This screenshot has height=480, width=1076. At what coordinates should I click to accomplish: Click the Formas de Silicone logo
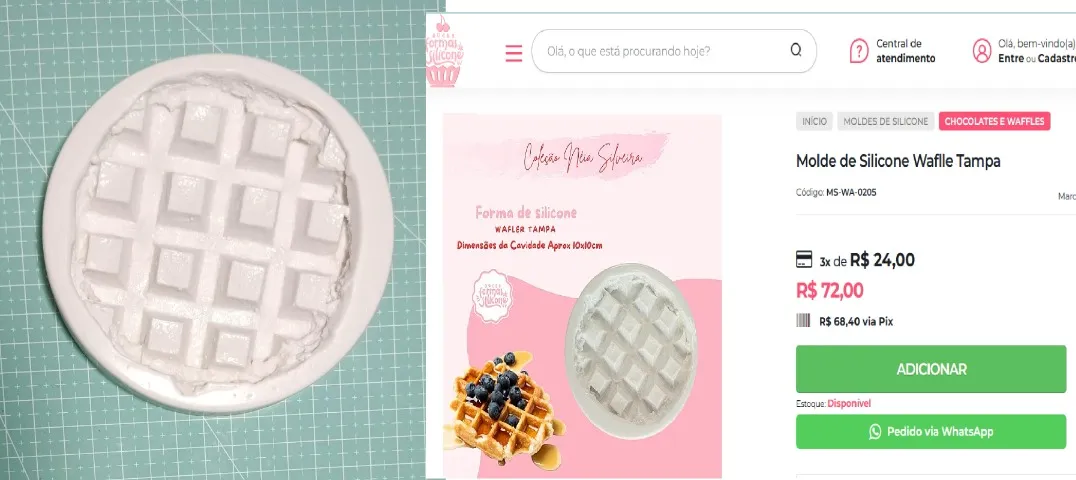(445, 52)
